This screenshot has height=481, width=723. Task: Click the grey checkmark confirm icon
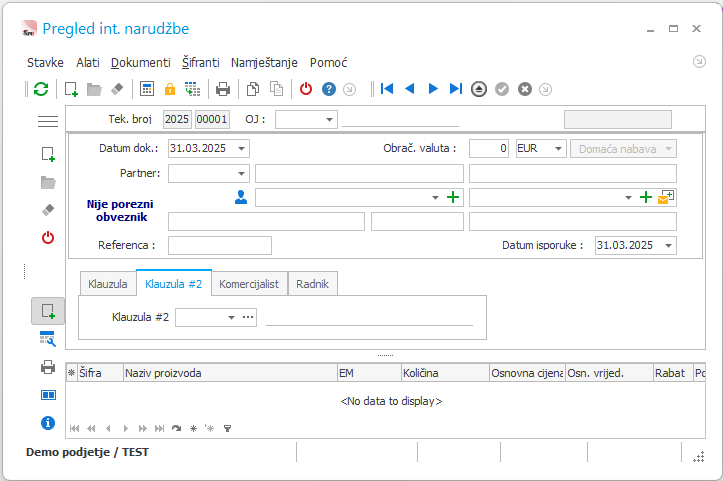pos(502,89)
